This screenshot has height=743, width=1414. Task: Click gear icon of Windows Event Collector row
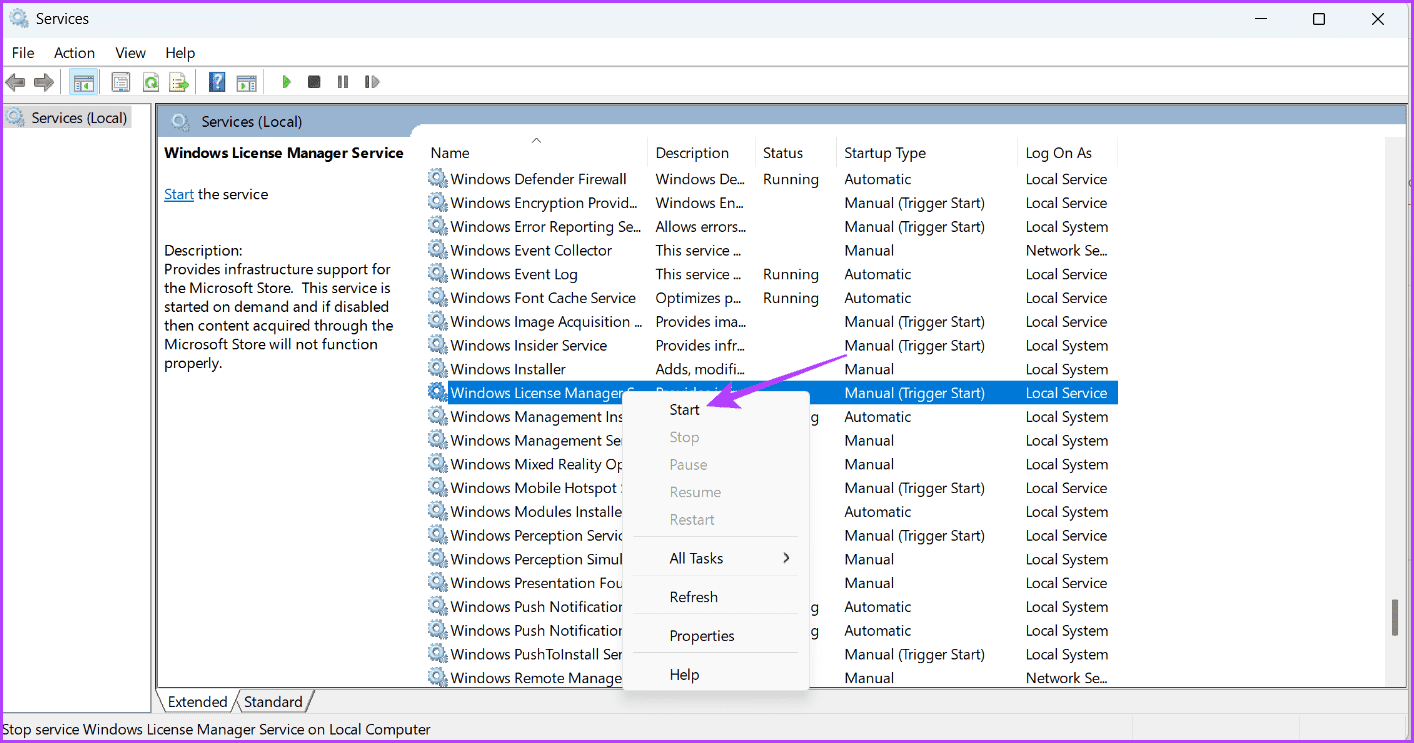point(438,250)
